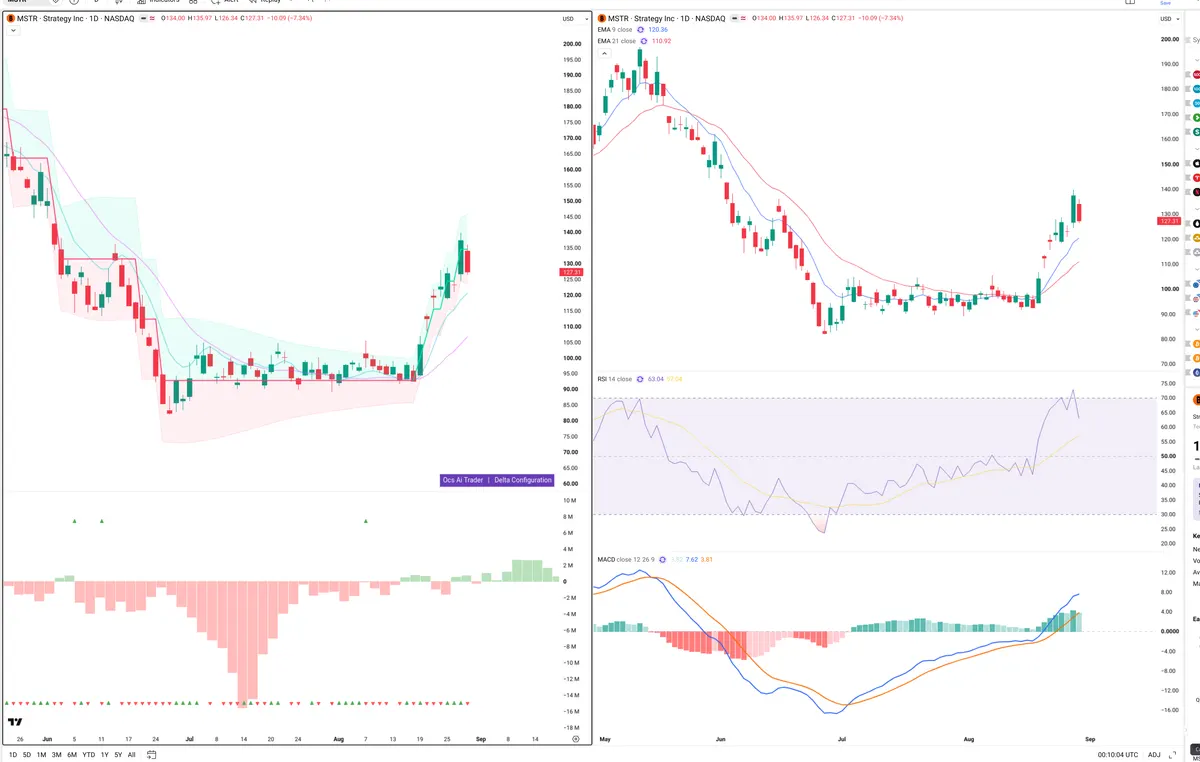Select the 3M date range
Image resolution: width=1200 pixels, height=762 pixels.
tap(56, 755)
